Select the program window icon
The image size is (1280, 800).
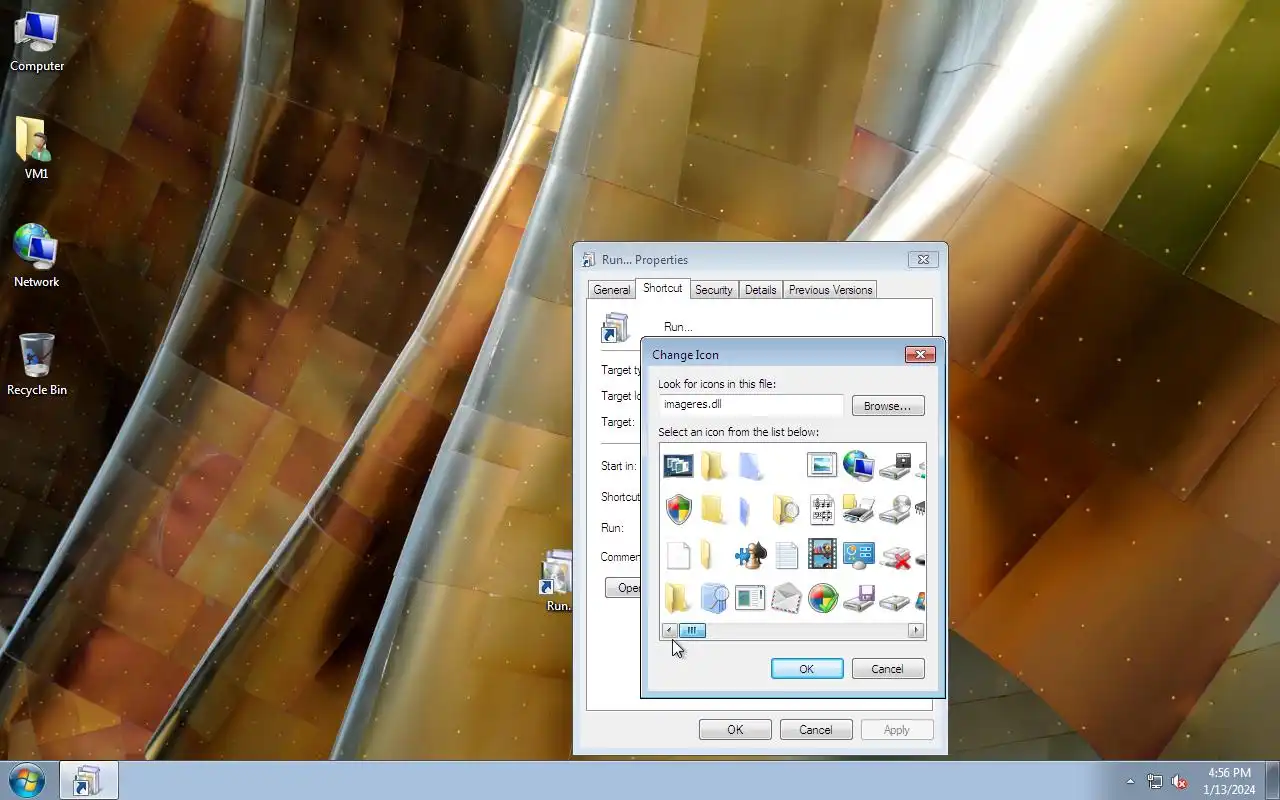pos(750,598)
